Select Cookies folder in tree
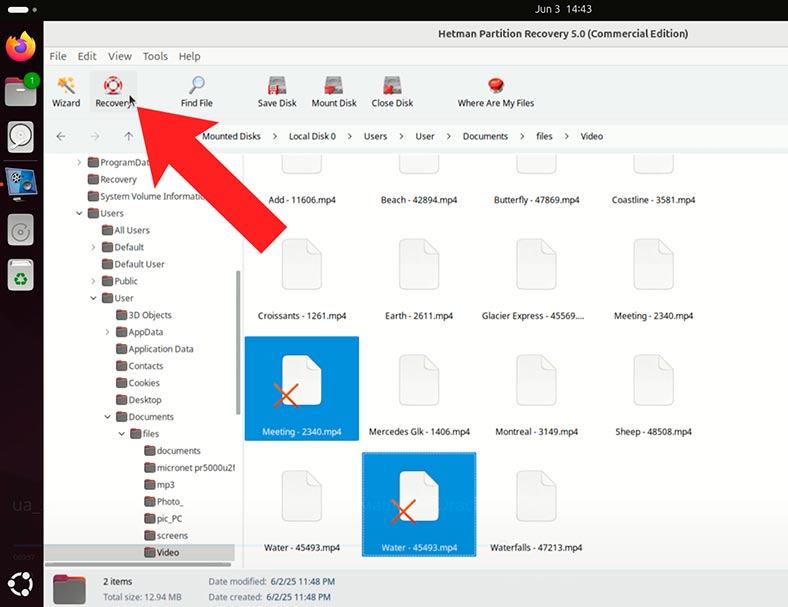The width and height of the screenshot is (788, 607). (x=138, y=383)
